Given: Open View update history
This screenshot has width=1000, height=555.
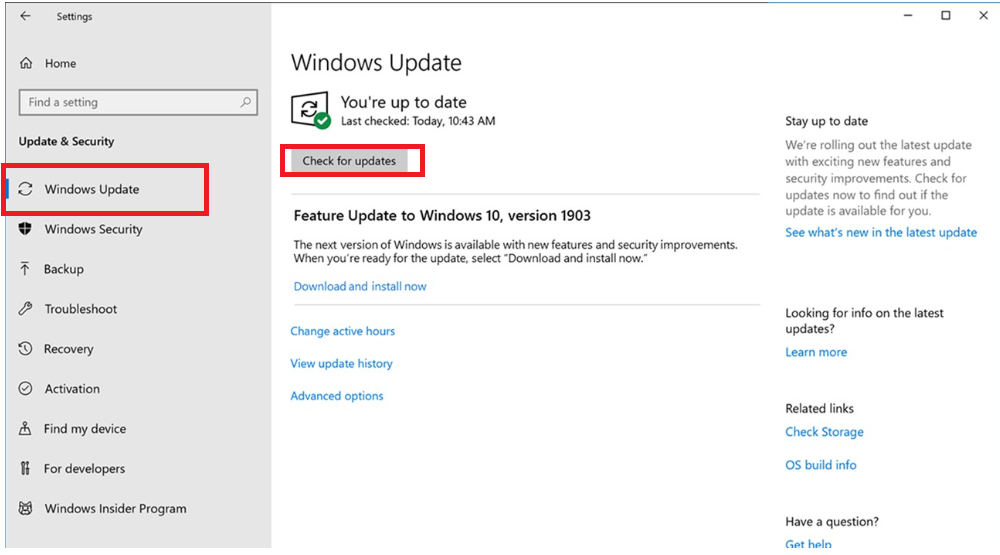Looking at the screenshot, I should 341,364.
